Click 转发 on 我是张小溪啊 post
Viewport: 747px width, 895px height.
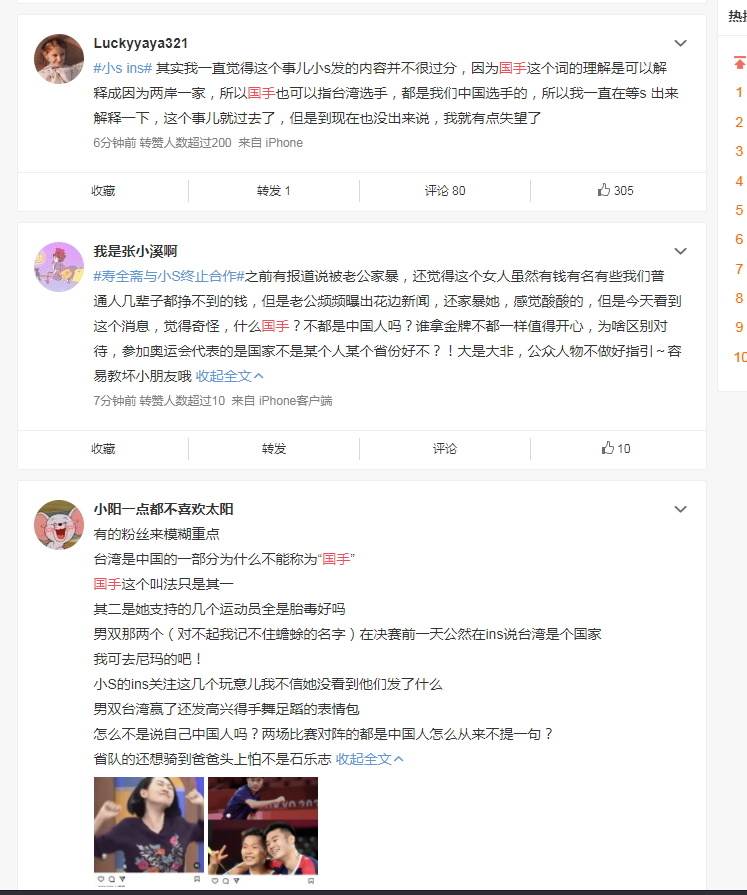coord(273,449)
